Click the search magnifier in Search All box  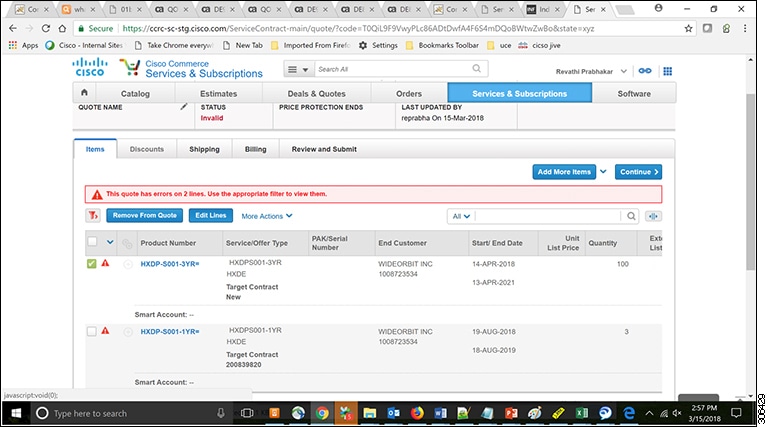[477, 69]
